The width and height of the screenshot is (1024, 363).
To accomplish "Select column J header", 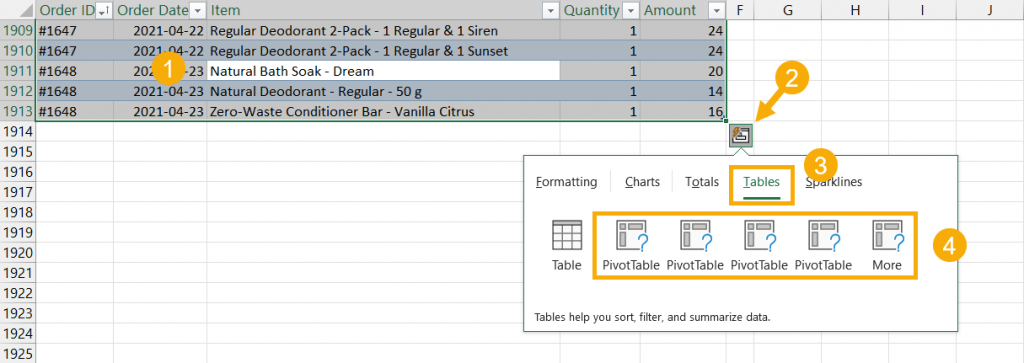I will point(989,10).
